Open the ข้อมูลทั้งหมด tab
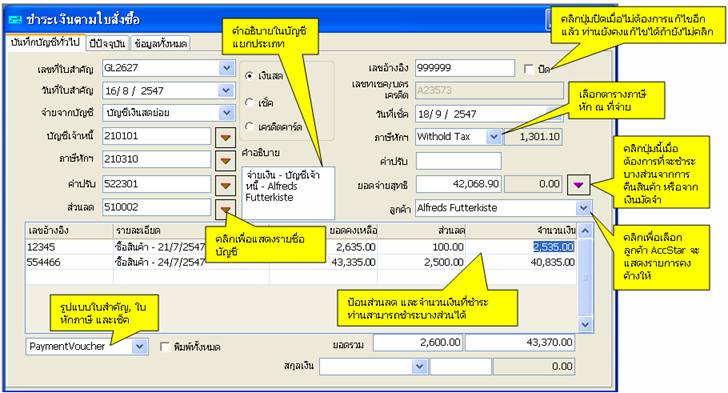This screenshot has width=728, height=393. click(161, 43)
